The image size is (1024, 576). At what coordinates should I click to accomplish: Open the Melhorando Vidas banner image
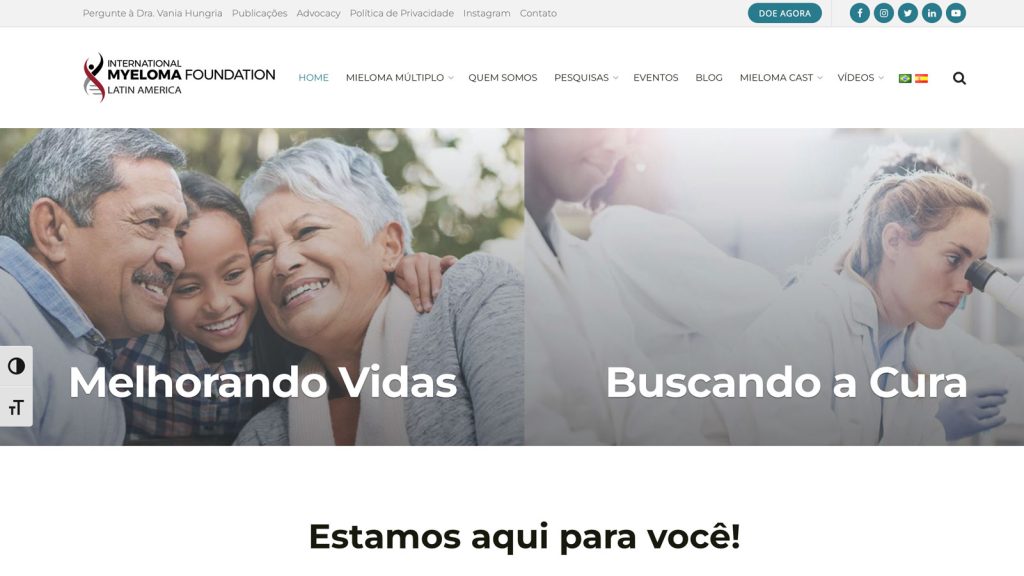(262, 287)
